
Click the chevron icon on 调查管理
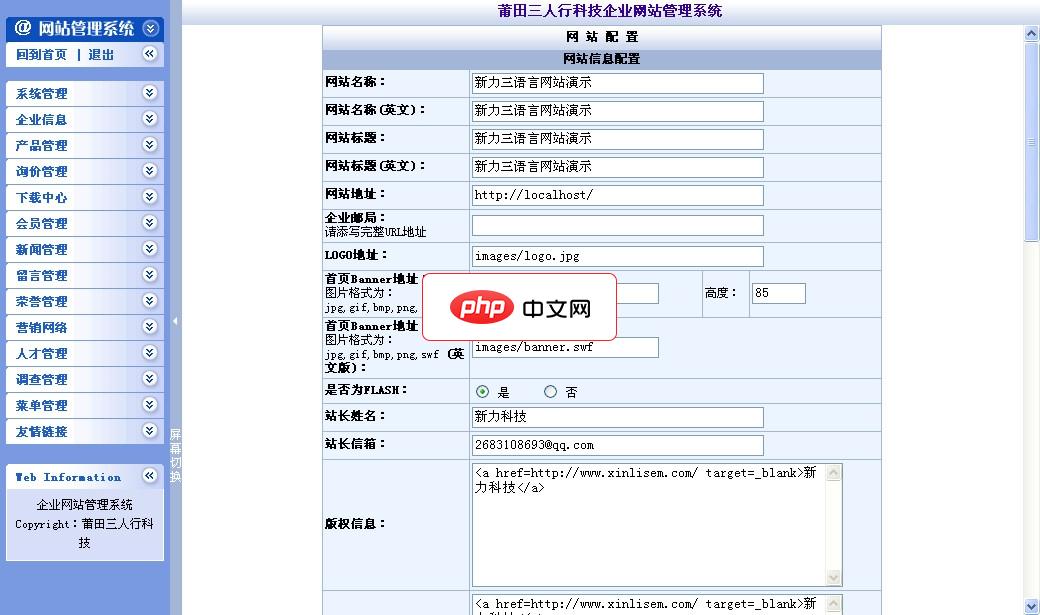(149, 379)
